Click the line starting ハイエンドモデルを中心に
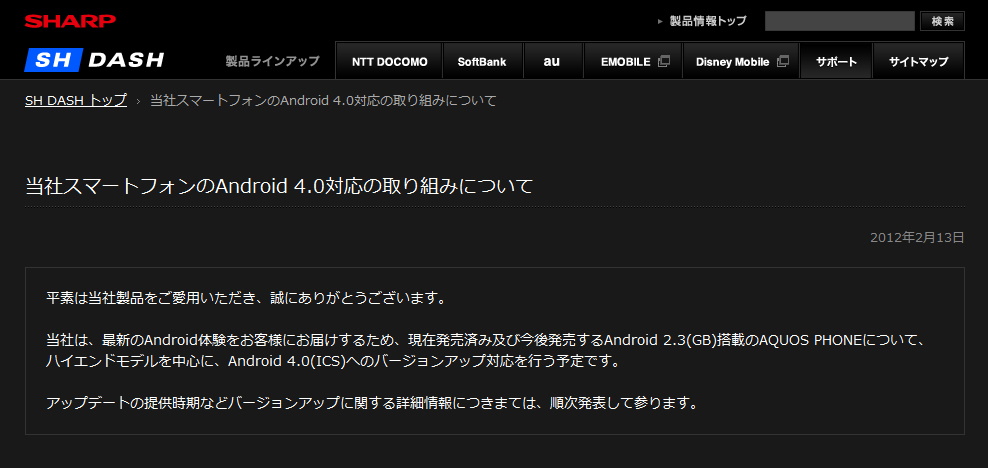 pyautogui.click(x=333, y=362)
